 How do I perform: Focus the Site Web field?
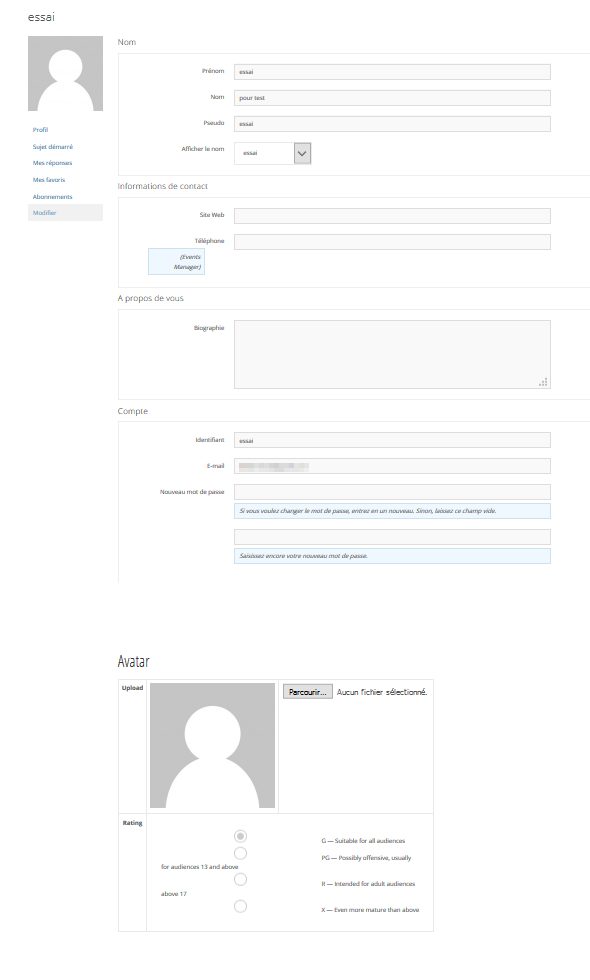pyautogui.click(x=392, y=216)
